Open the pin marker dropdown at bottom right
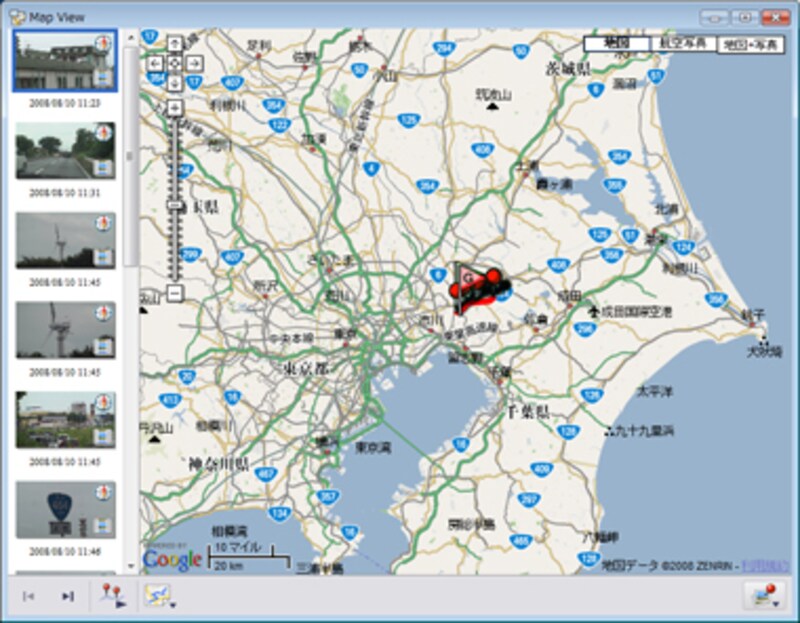 (764, 596)
